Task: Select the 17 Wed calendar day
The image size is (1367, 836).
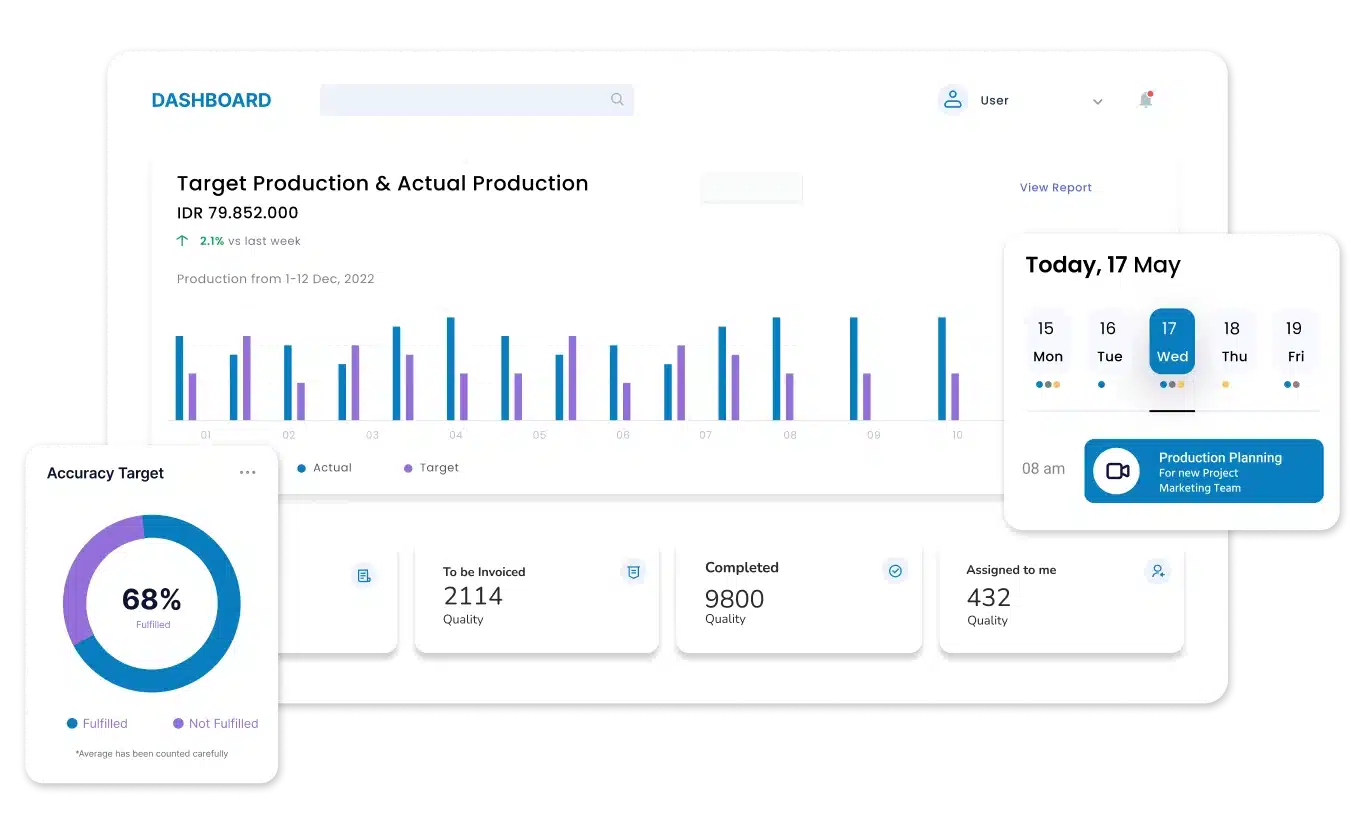Action: (x=1172, y=342)
